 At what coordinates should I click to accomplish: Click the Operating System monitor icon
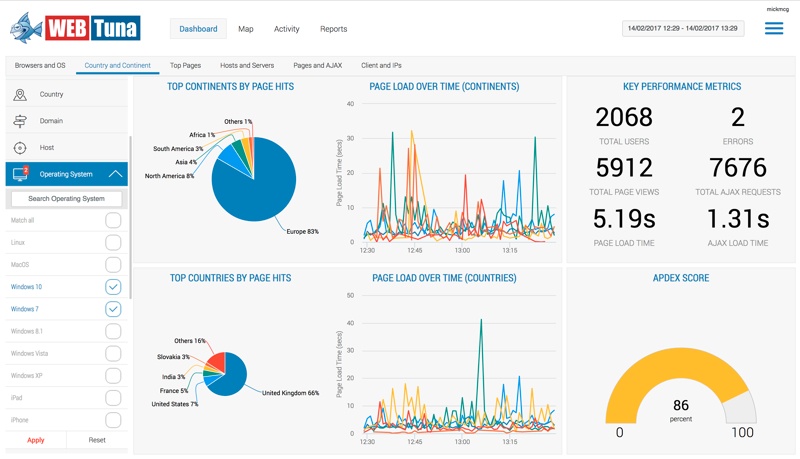click(20, 174)
